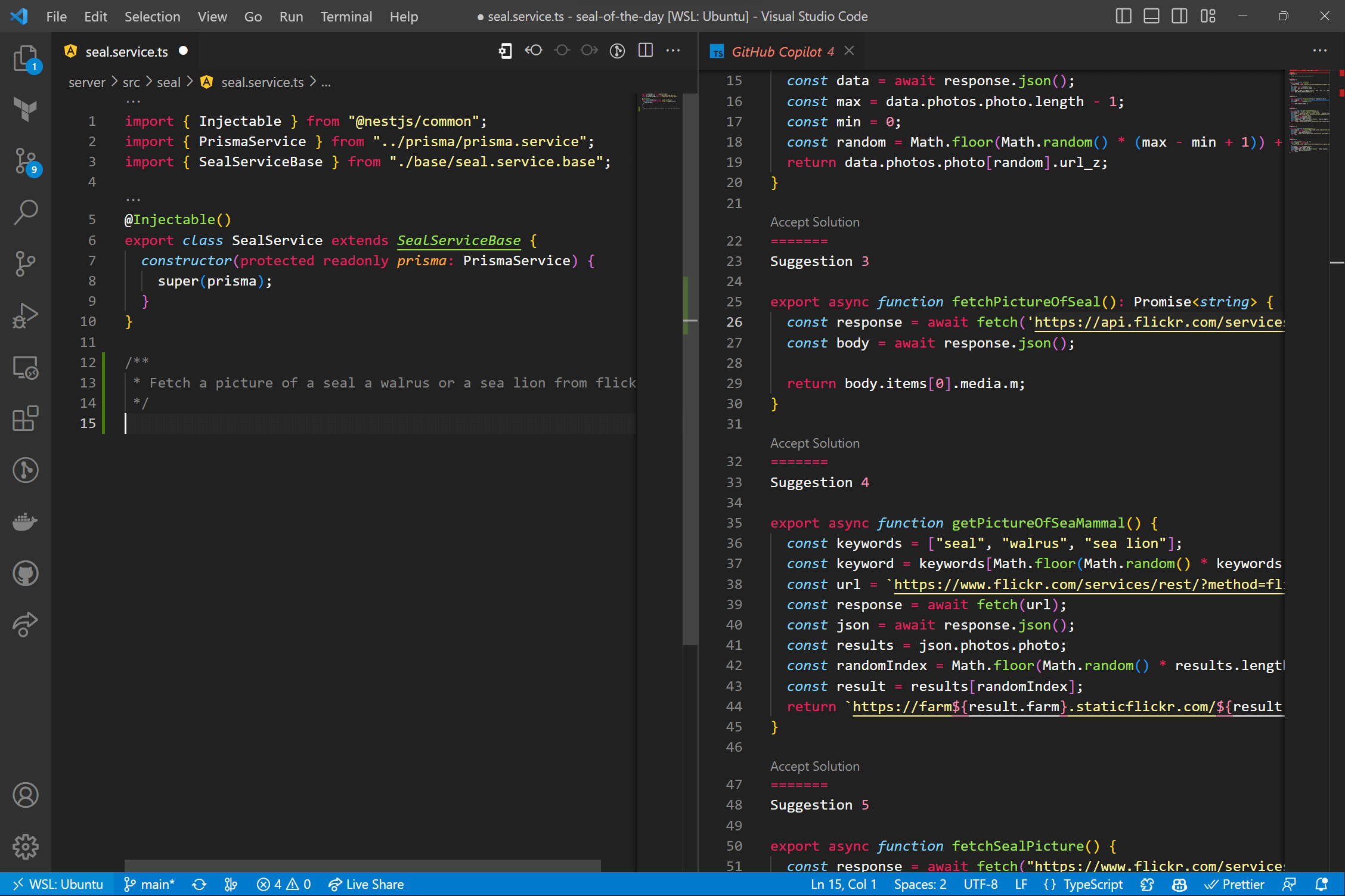Toggle Secondary Side Bar layout button
The image size is (1345, 896).
pos(1179,16)
